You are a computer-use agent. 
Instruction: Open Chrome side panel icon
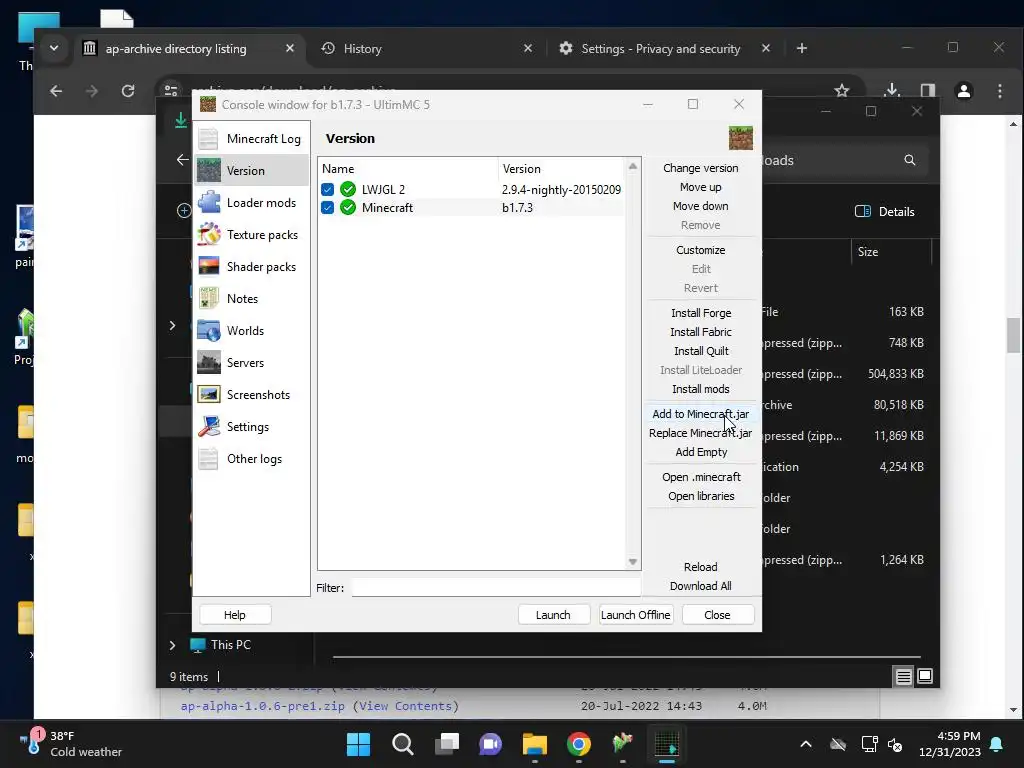pos(927,91)
